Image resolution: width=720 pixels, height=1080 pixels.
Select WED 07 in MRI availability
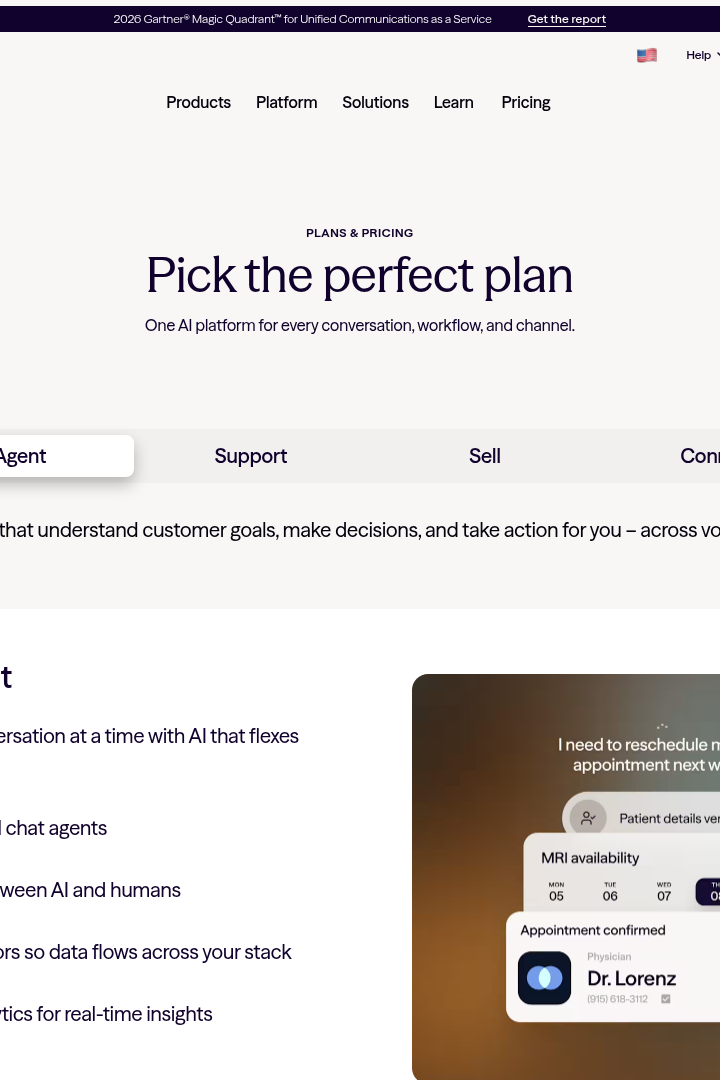coord(664,892)
